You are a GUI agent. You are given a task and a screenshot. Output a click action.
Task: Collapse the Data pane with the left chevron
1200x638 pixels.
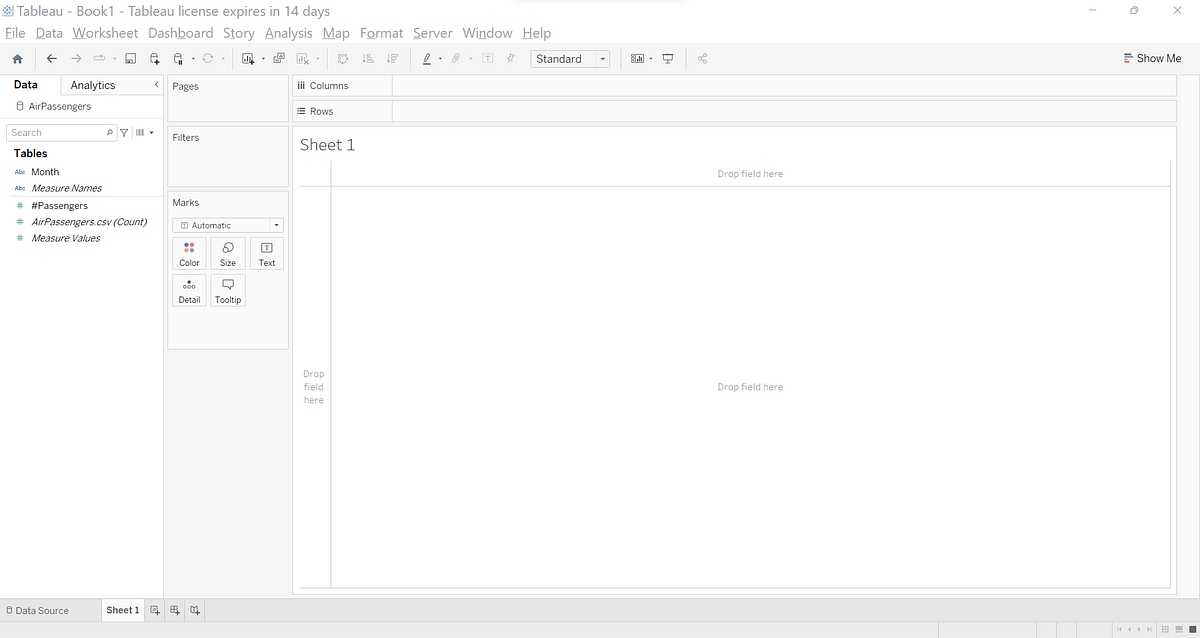coord(156,85)
